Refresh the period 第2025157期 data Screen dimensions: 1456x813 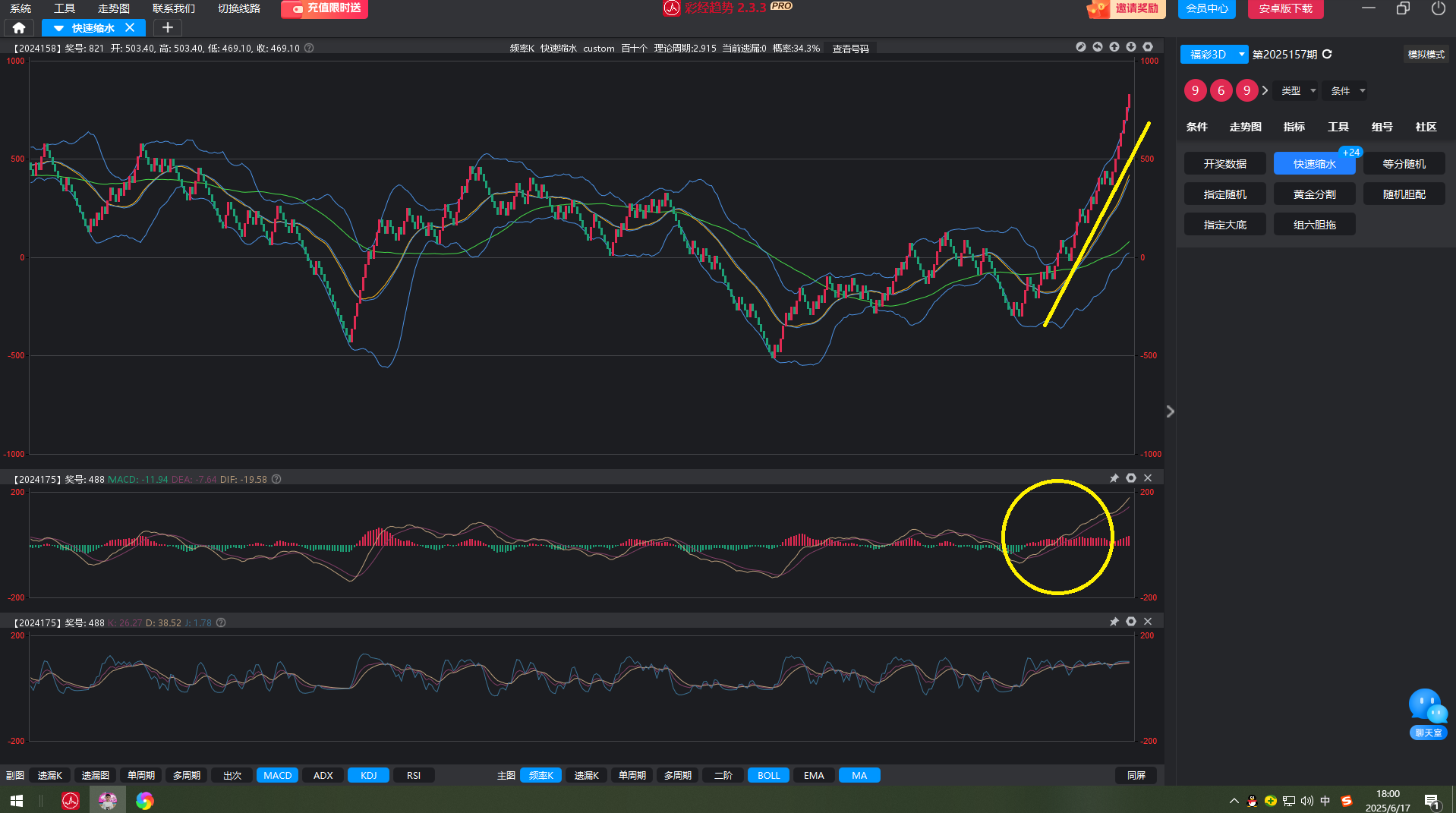pyautogui.click(x=1327, y=54)
